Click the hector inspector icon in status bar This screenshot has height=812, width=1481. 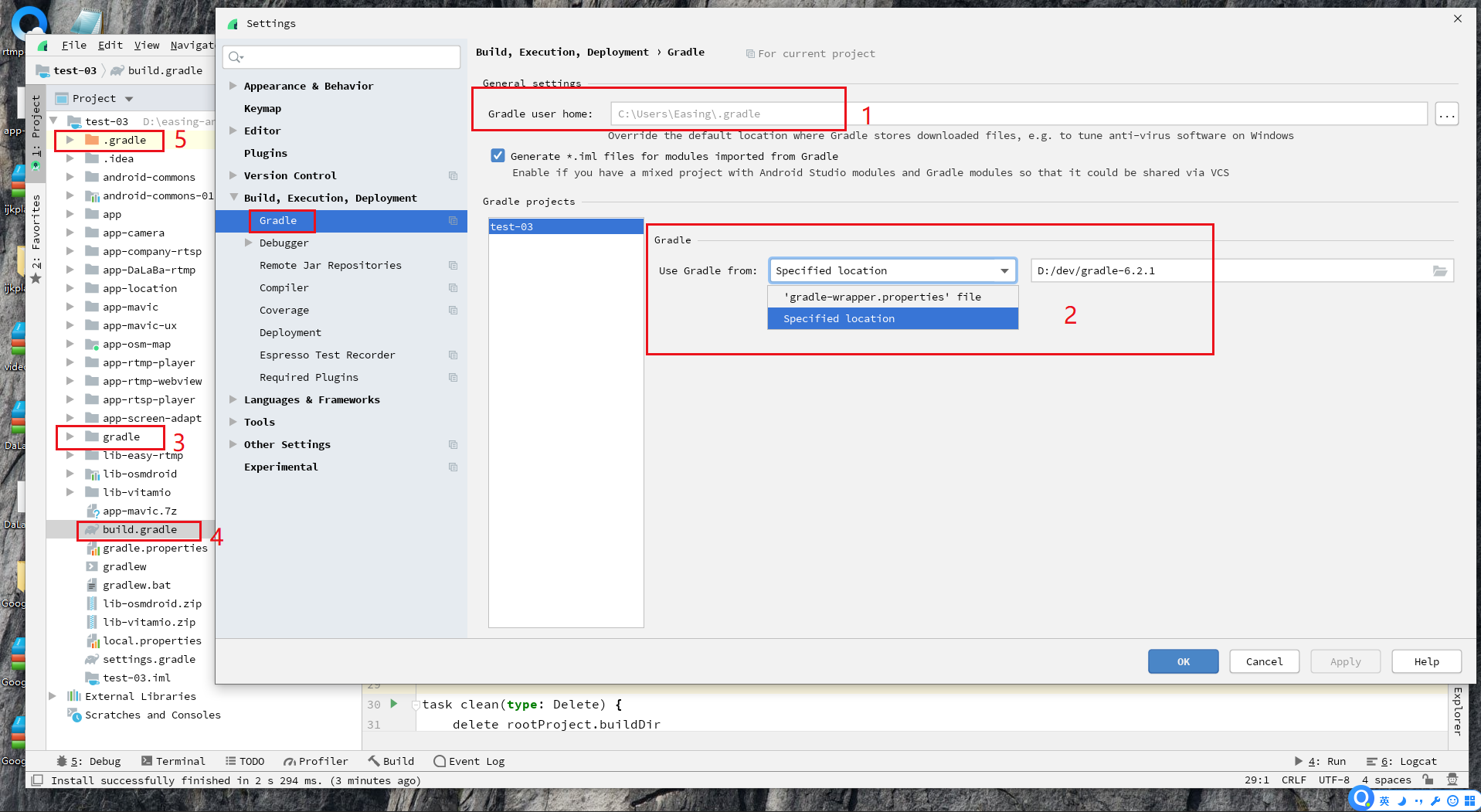tap(1452, 780)
